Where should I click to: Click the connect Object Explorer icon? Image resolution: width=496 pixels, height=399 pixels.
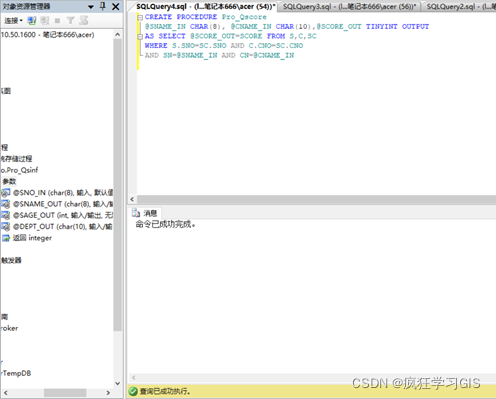(32, 21)
